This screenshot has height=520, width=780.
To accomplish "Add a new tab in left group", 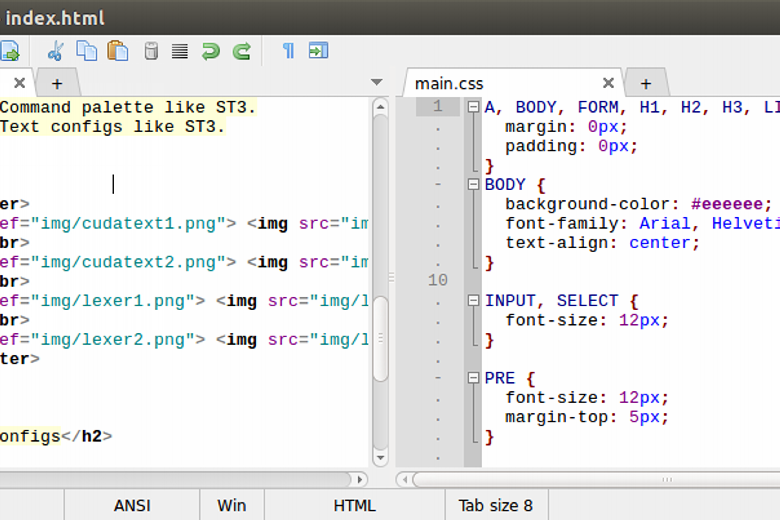I will [x=57, y=83].
